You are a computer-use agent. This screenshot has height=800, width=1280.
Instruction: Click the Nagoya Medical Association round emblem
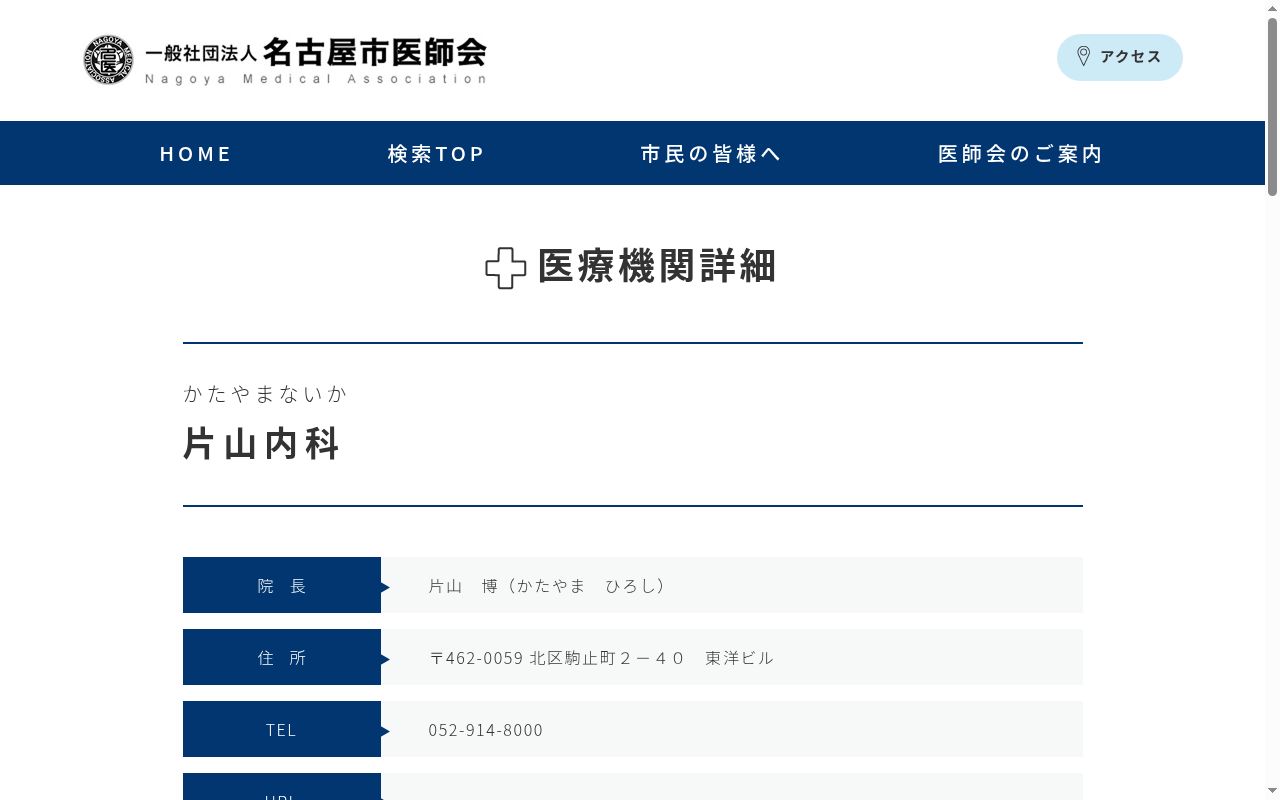[108, 60]
